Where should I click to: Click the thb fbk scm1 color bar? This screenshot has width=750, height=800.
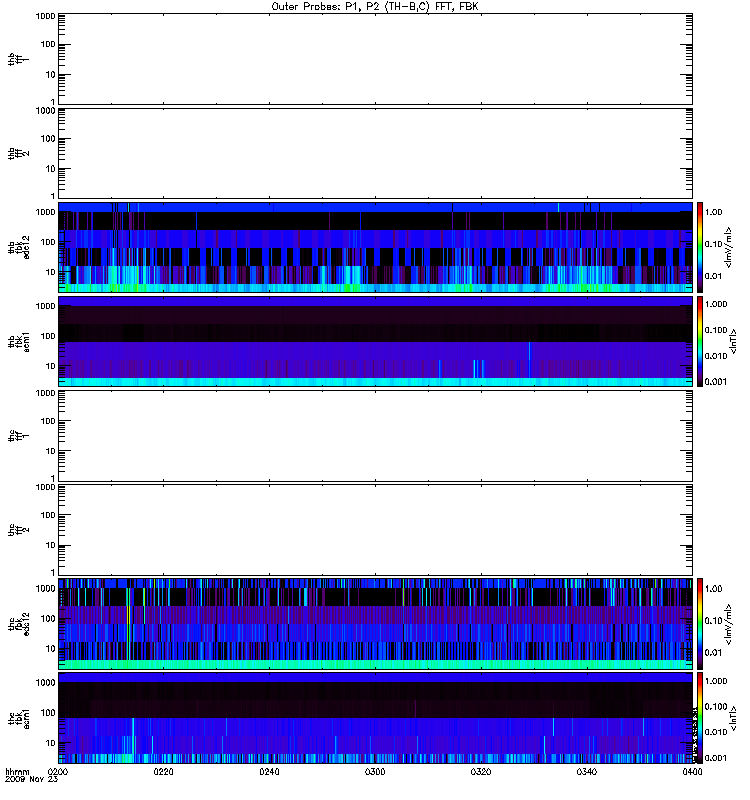(x=700, y=341)
